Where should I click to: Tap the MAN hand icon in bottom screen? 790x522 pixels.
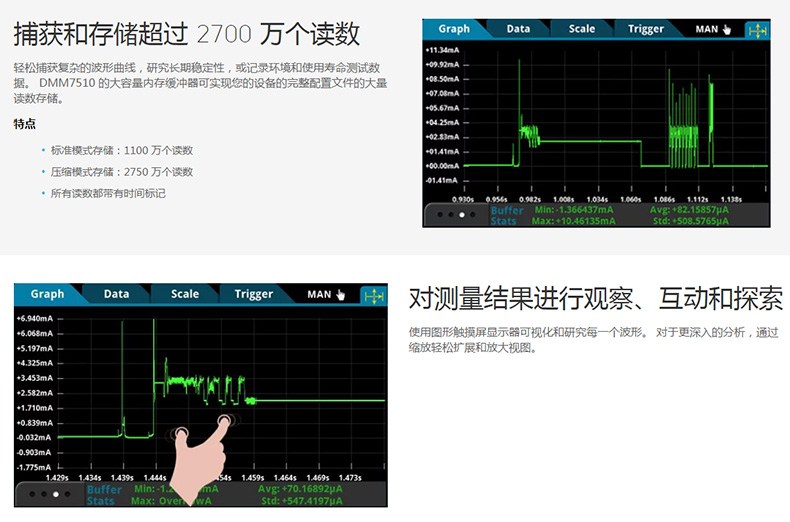(340, 295)
